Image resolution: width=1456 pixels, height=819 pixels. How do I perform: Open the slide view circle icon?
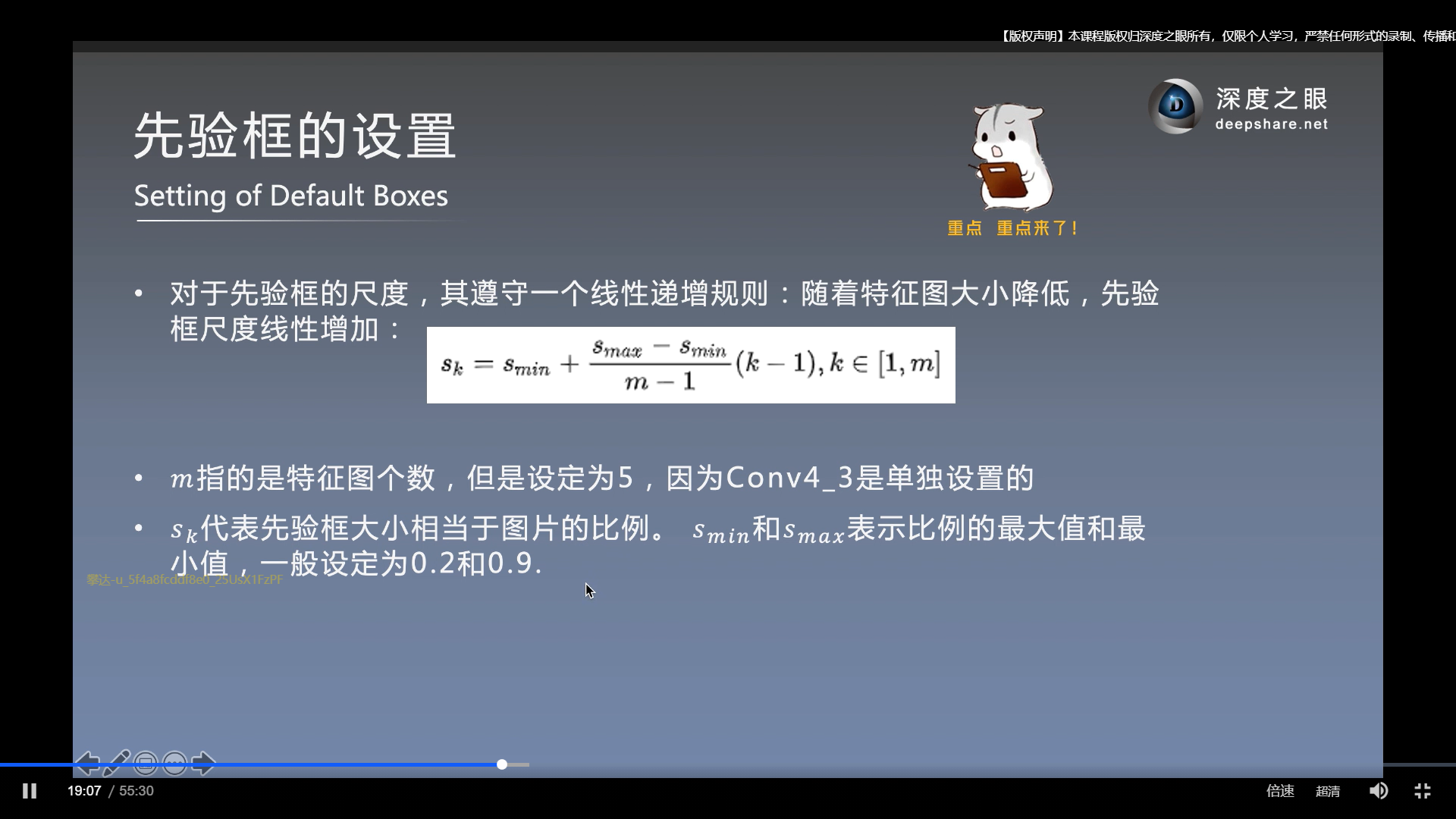point(146,763)
